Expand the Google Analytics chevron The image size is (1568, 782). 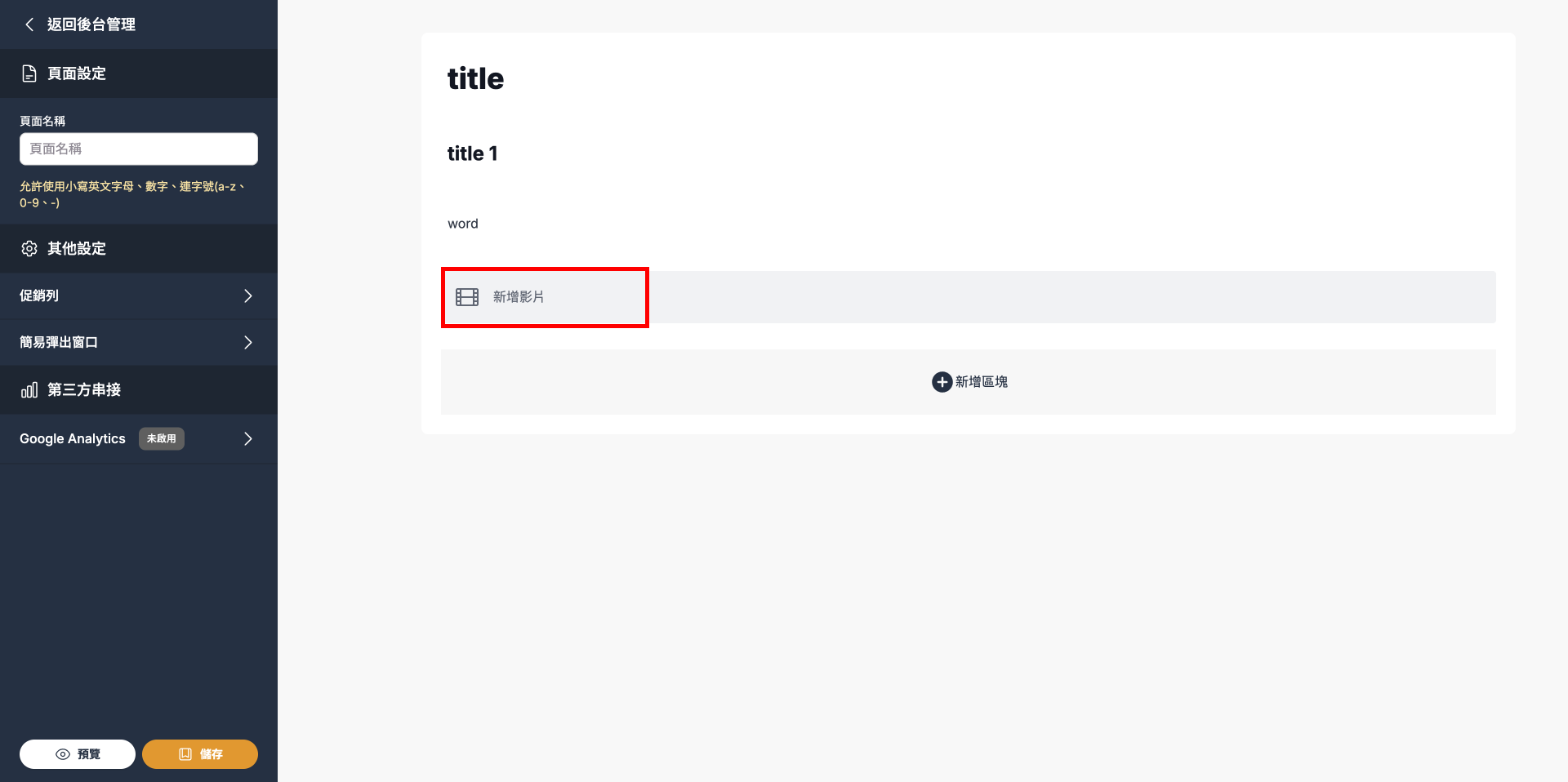point(248,439)
